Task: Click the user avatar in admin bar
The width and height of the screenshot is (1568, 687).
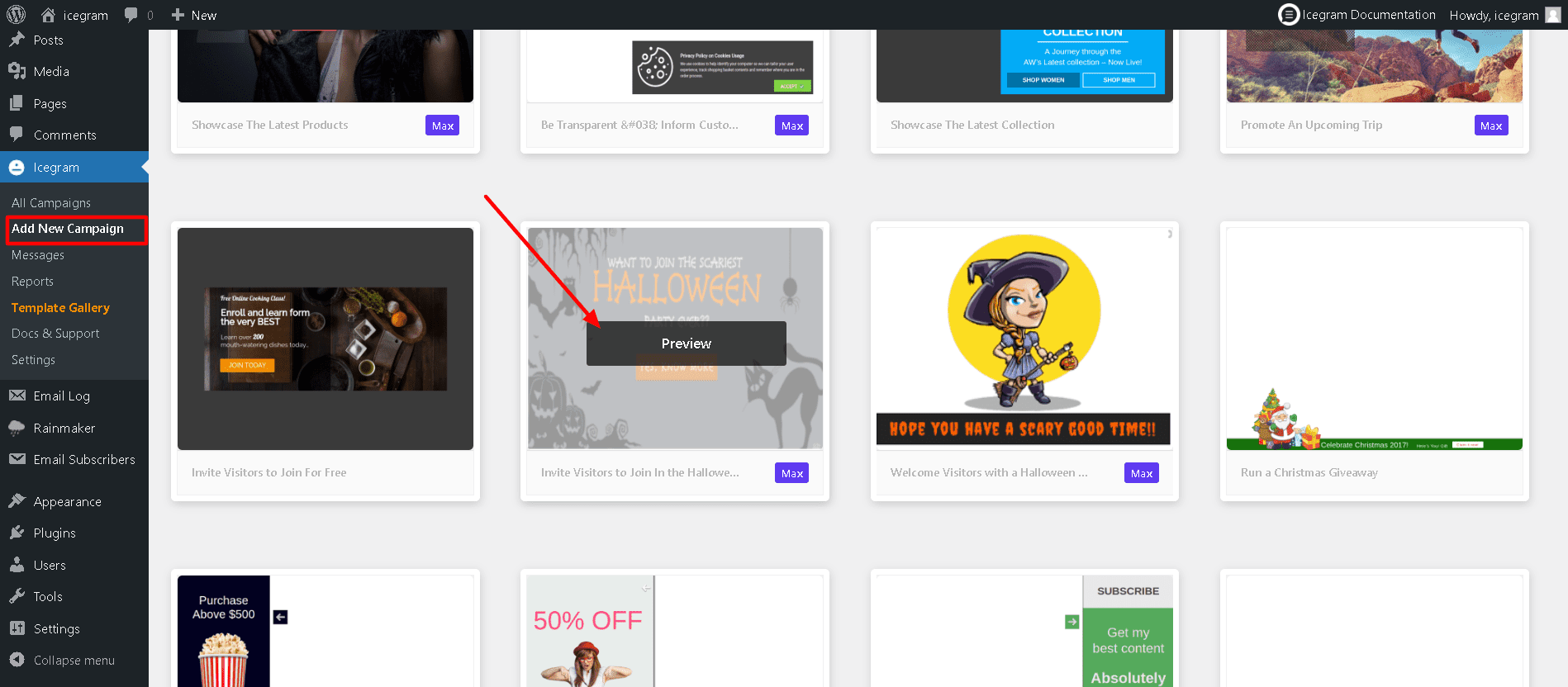Action: pos(1553,15)
